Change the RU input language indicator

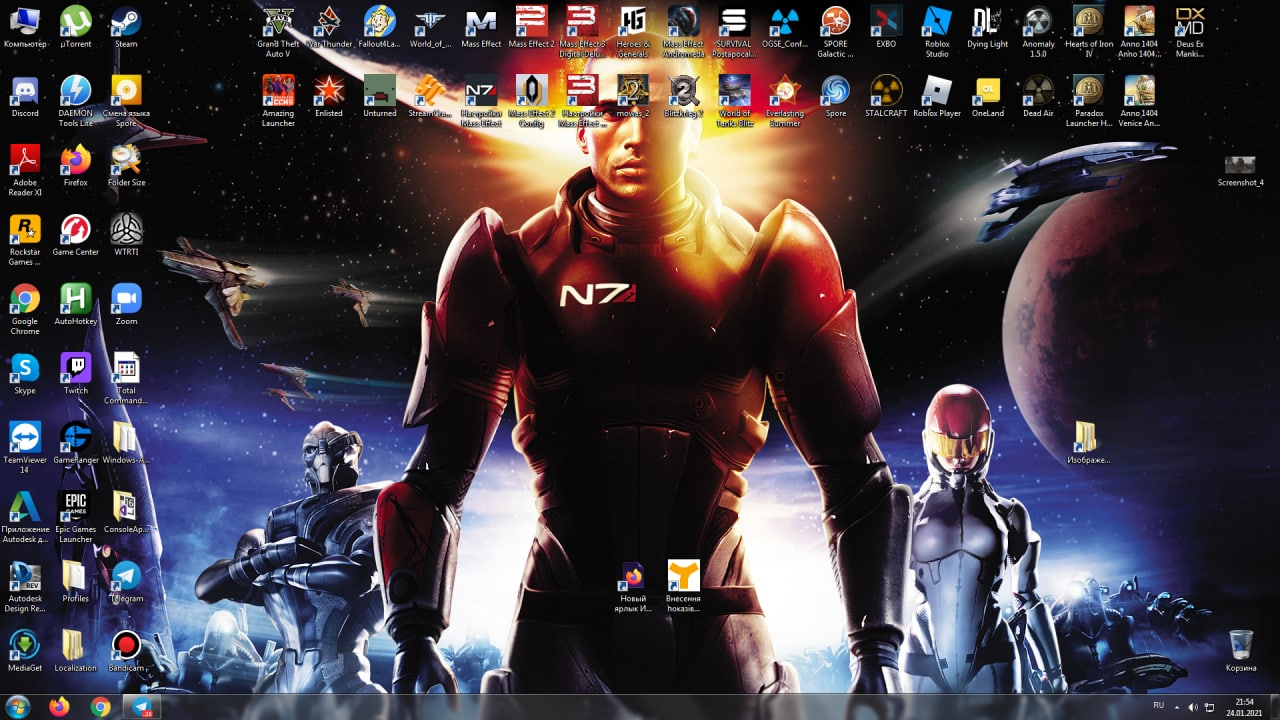click(1159, 706)
